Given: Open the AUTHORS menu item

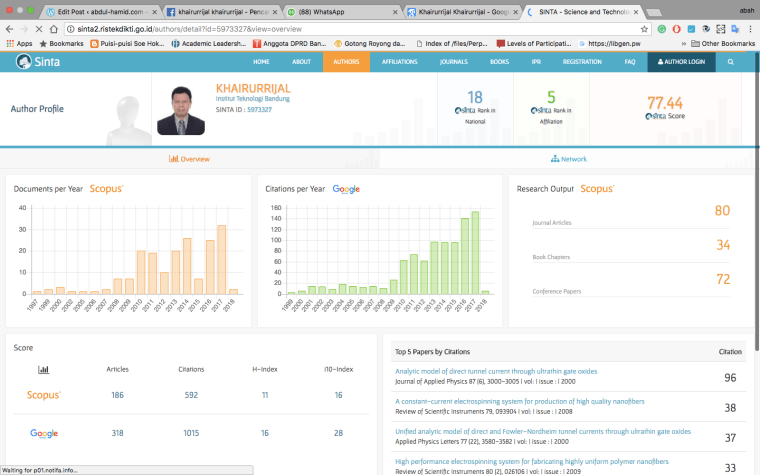Looking at the screenshot, I should tap(346, 62).
